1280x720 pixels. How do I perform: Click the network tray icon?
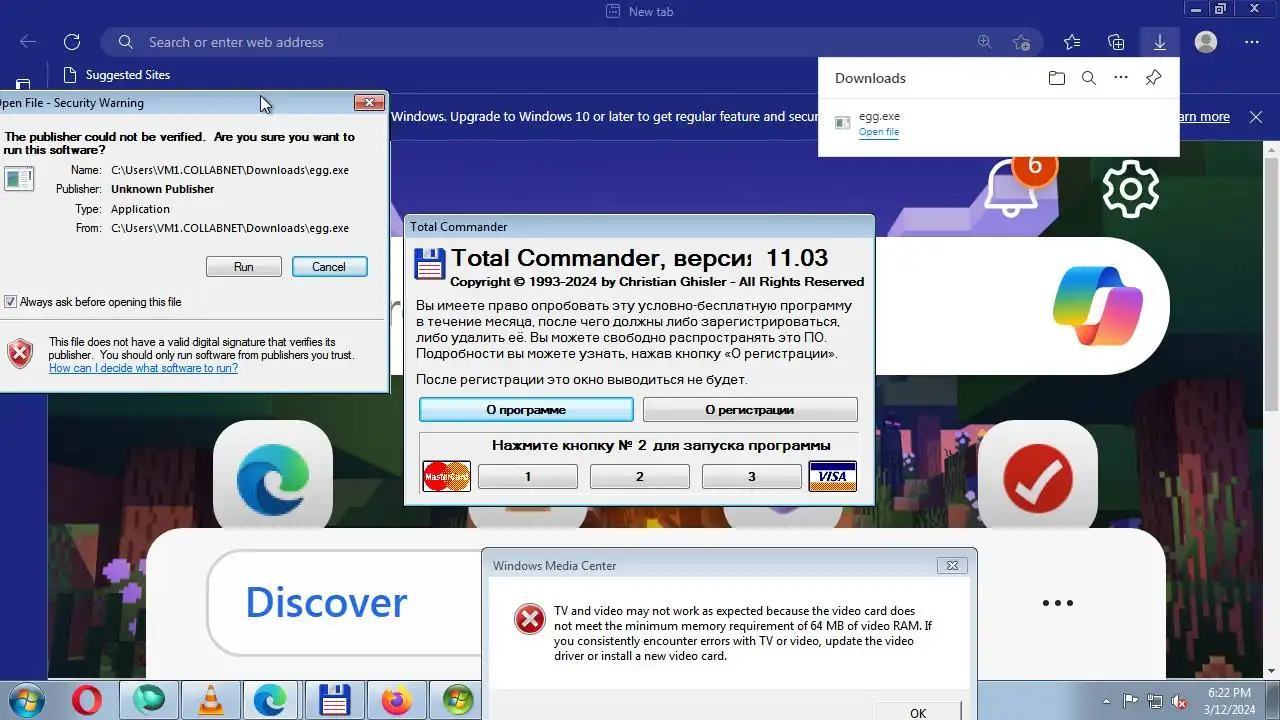pyautogui.click(x=1155, y=701)
